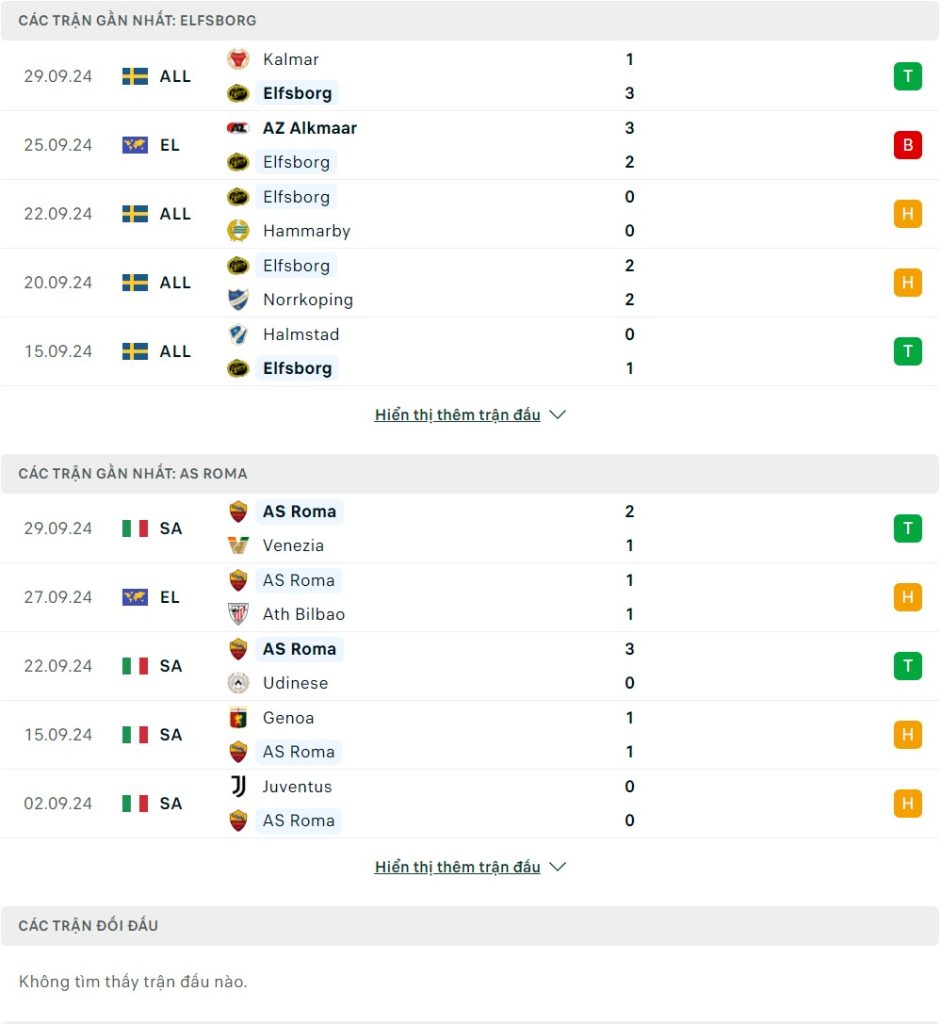
Task: Click the Halmstad team crest
Action: tap(238, 334)
